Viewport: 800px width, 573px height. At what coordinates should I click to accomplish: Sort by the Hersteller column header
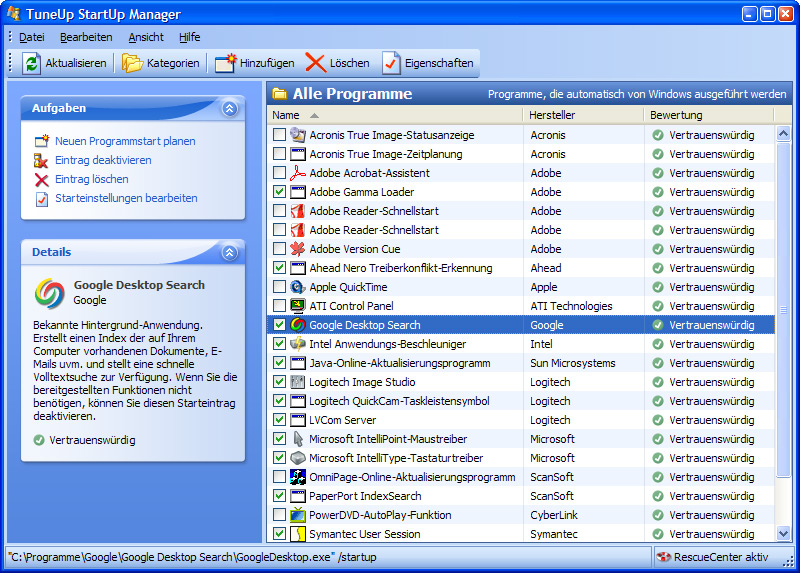pos(584,115)
